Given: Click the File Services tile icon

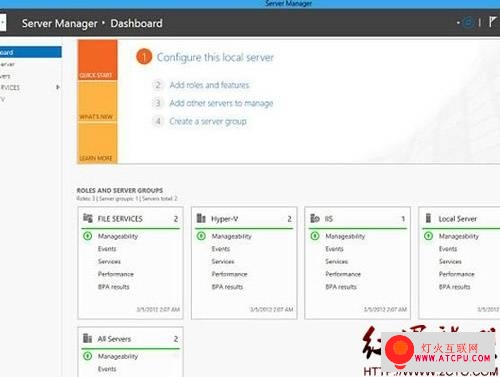Looking at the screenshot, I should (88, 218).
